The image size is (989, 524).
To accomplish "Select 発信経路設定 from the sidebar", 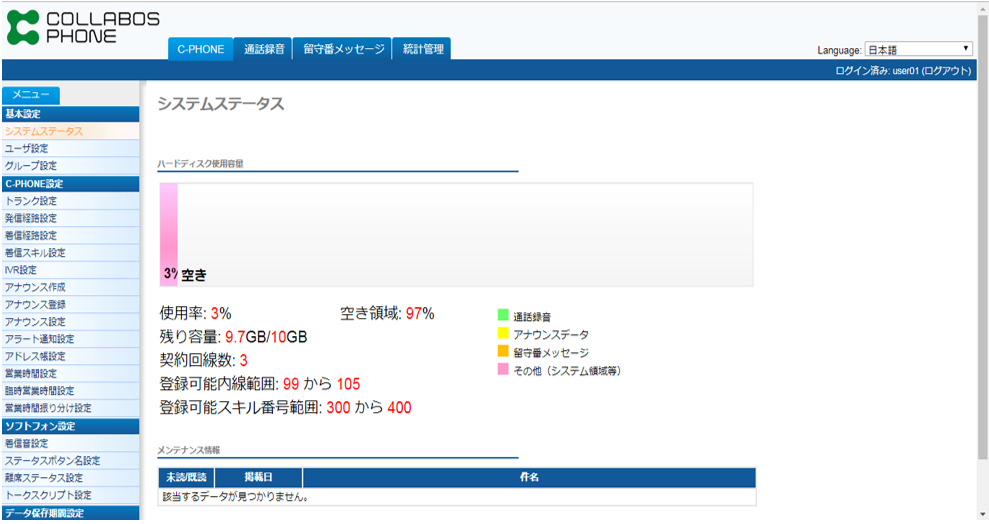I will tap(31, 218).
